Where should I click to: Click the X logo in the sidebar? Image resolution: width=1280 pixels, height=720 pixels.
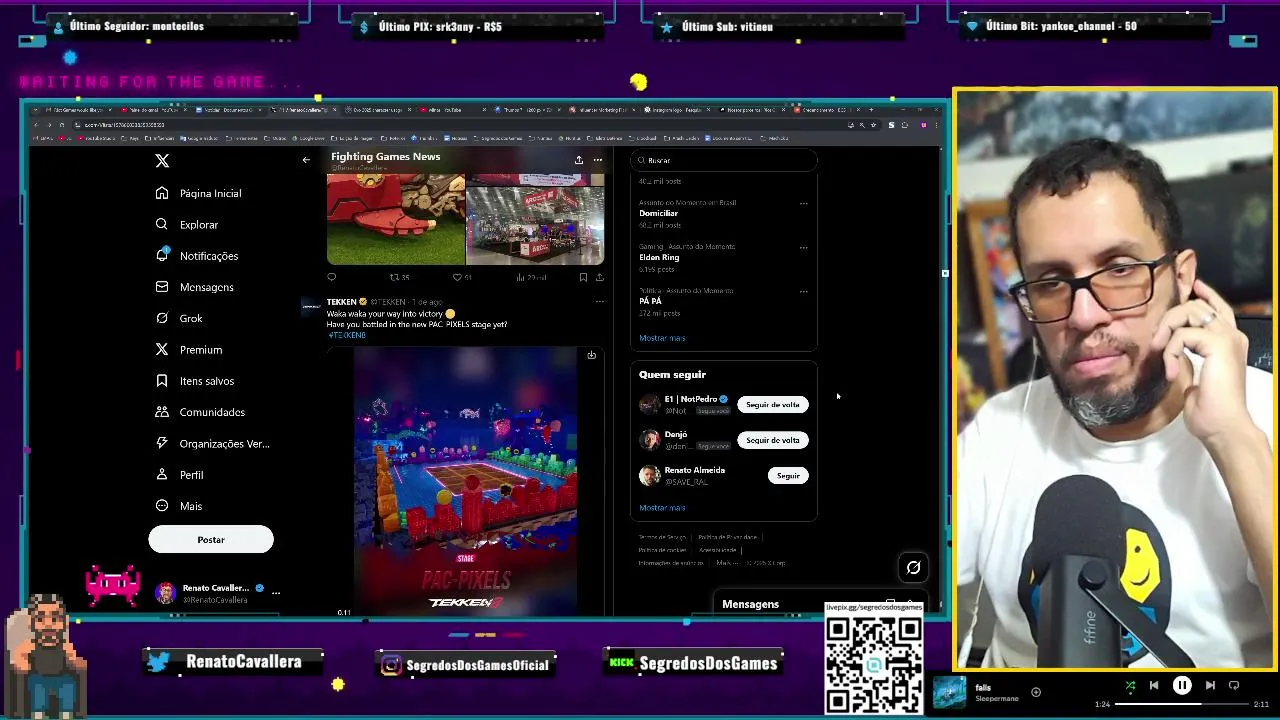[162, 160]
